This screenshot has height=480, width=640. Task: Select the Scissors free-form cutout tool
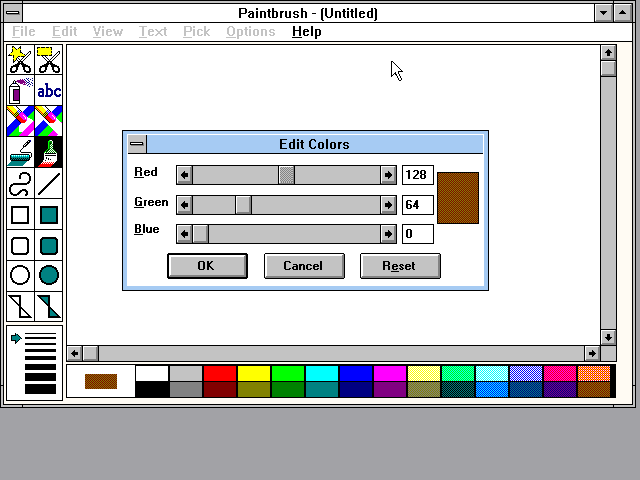pyautogui.click(x=20, y=60)
